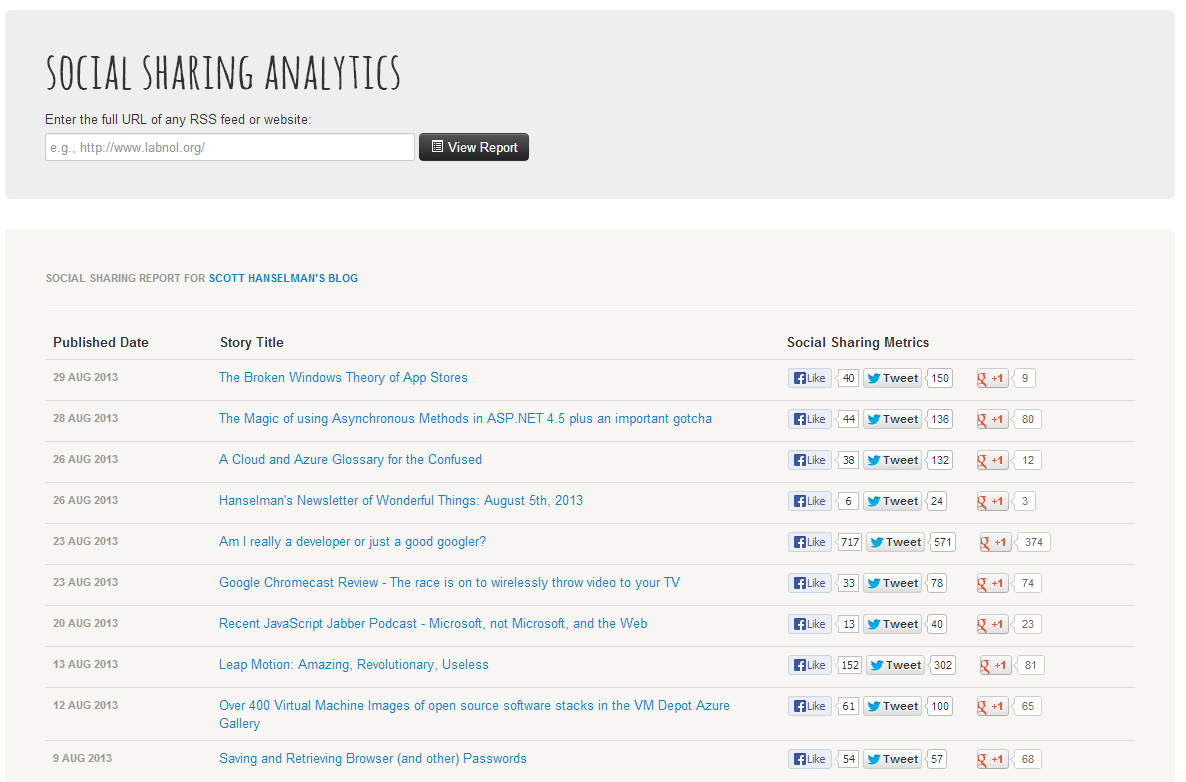Like the Google Chromecast Review story

(809, 583)
